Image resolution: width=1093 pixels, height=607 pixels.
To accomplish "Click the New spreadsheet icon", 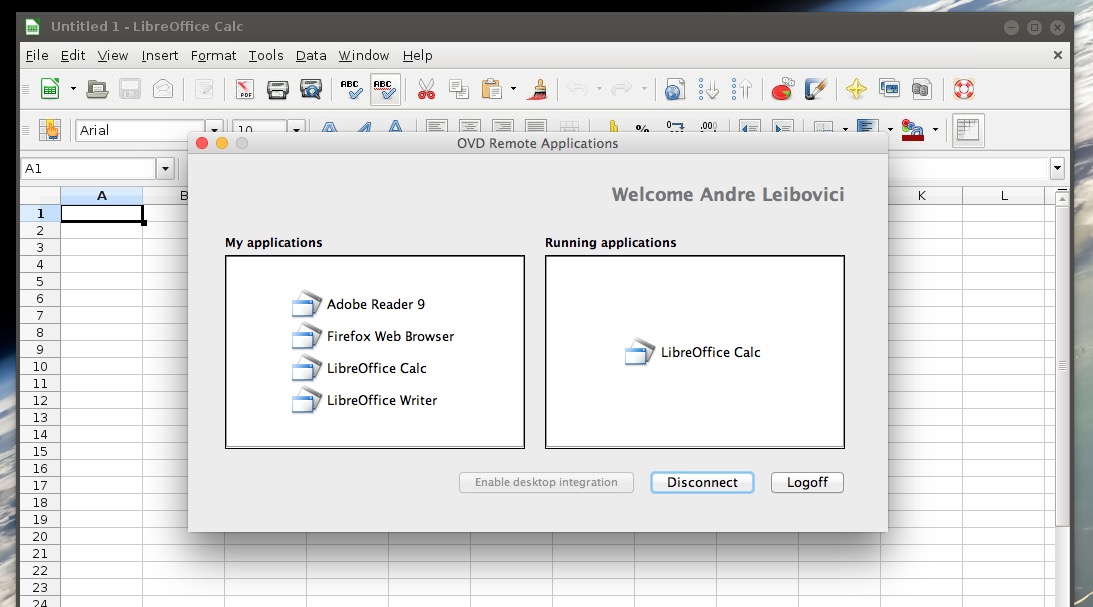I will point(50,89).
